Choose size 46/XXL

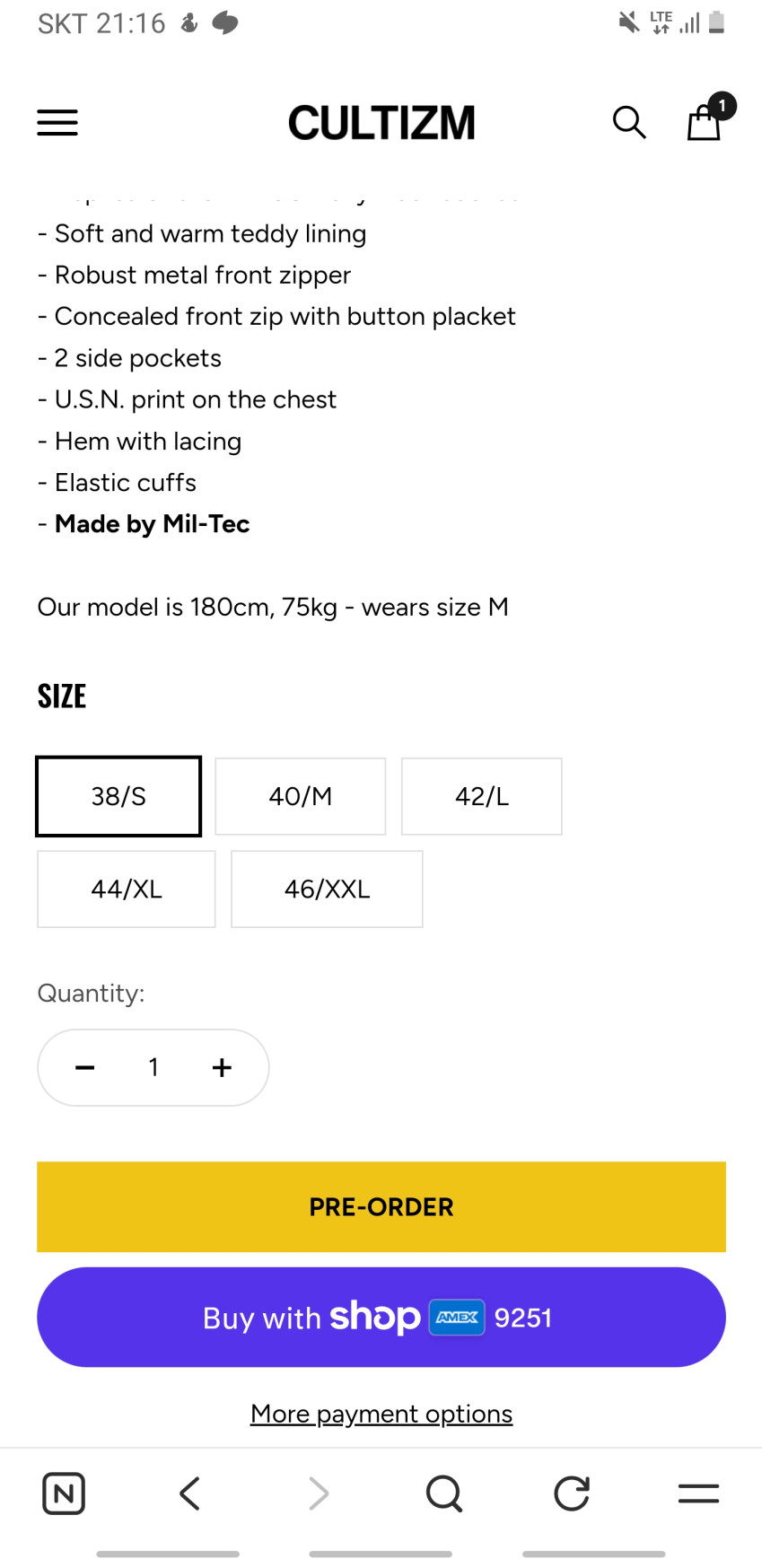[327, 889]
